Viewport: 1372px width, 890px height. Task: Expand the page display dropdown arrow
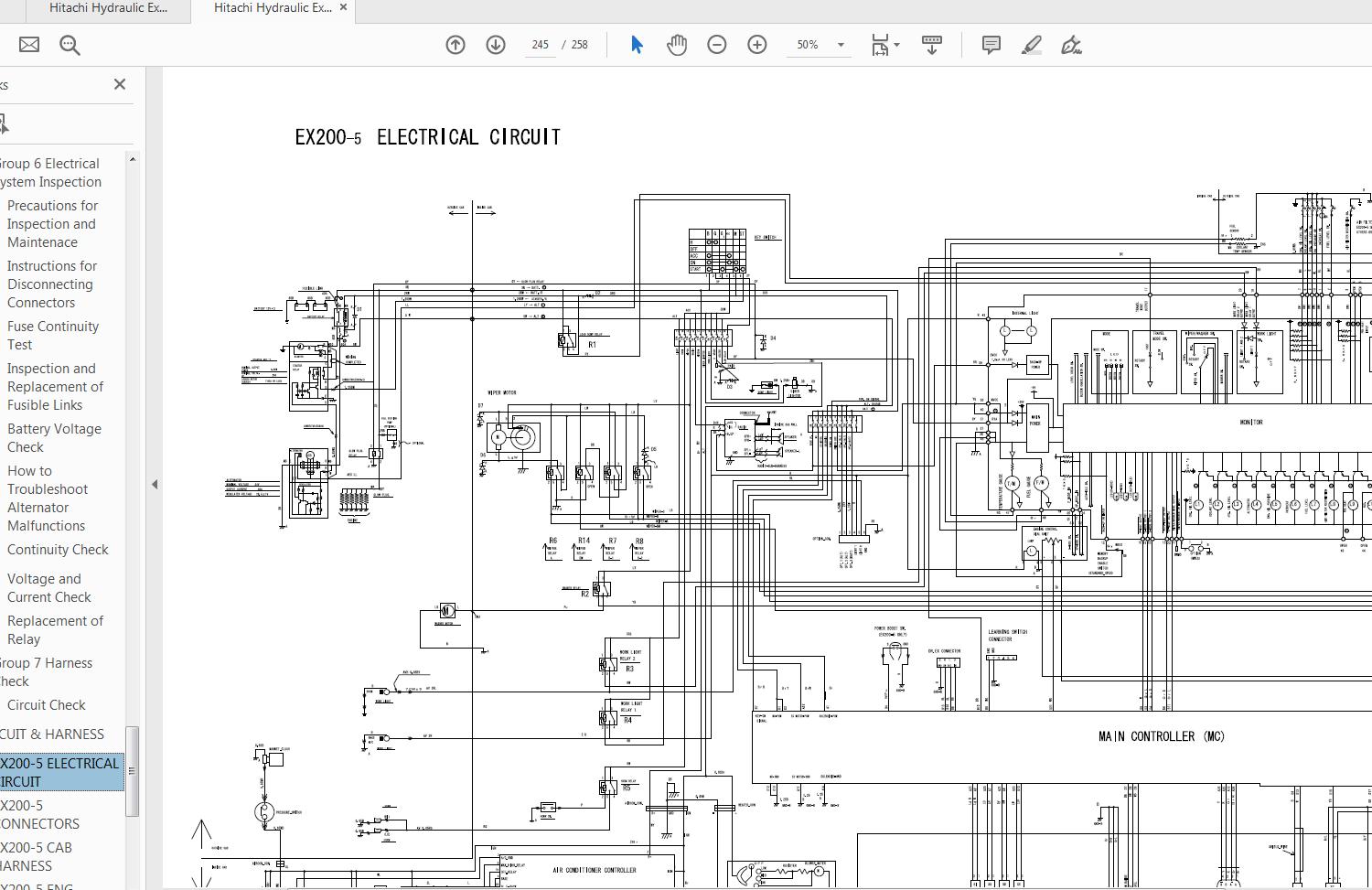point(896,45)
